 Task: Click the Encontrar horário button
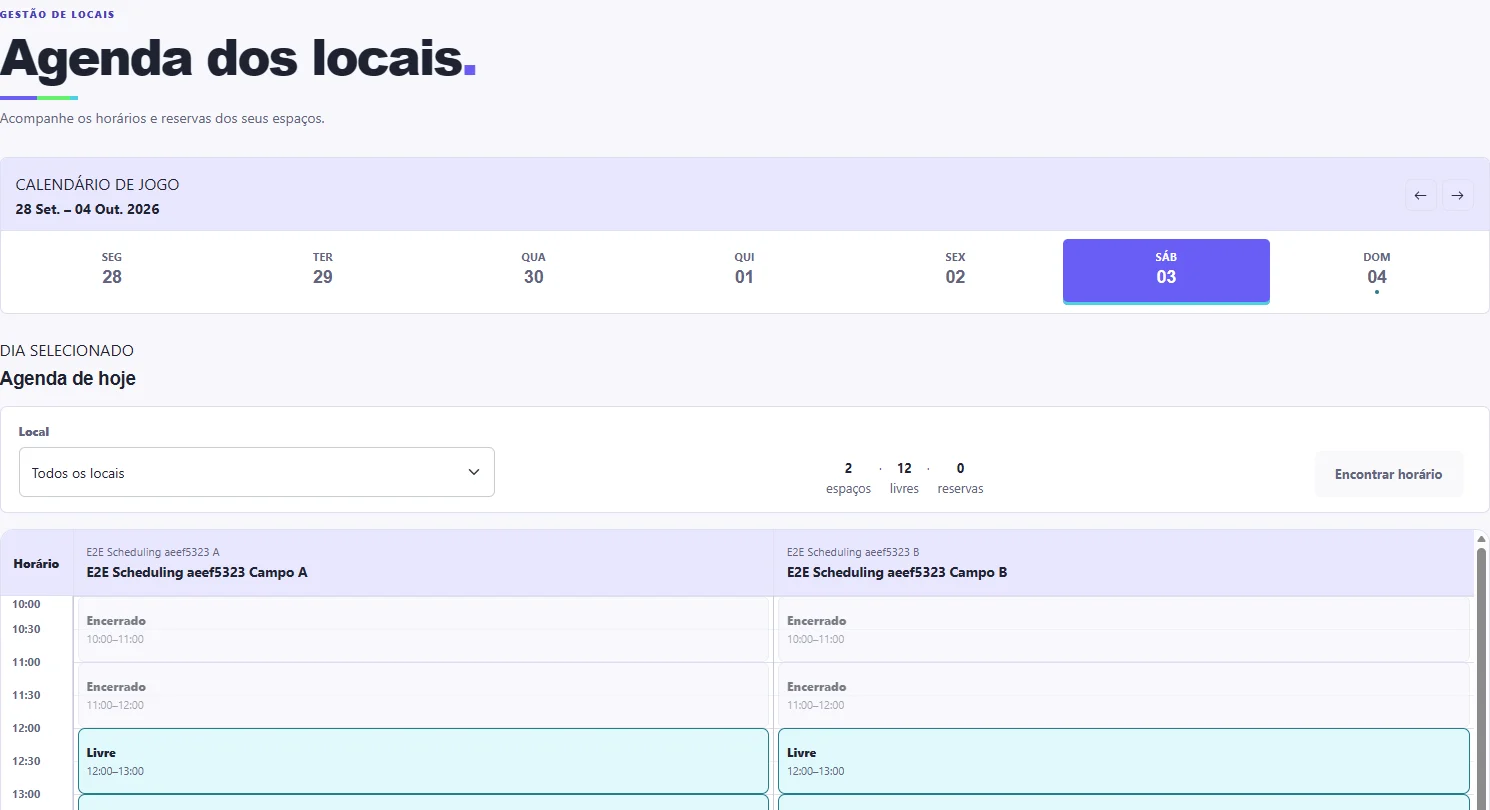[x=1389, y=474]
